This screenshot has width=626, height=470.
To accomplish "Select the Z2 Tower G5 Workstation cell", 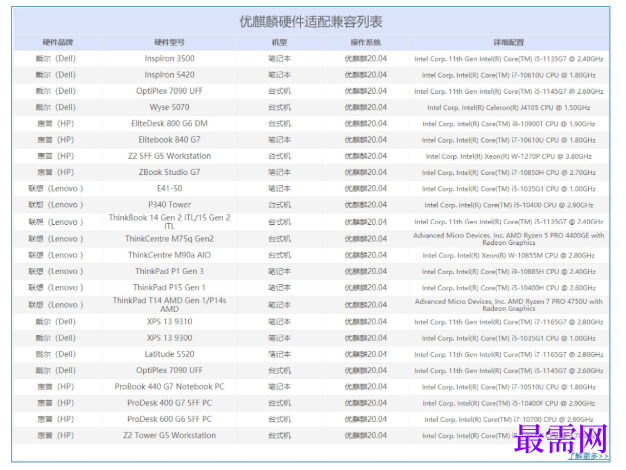I will pos(169,435).
